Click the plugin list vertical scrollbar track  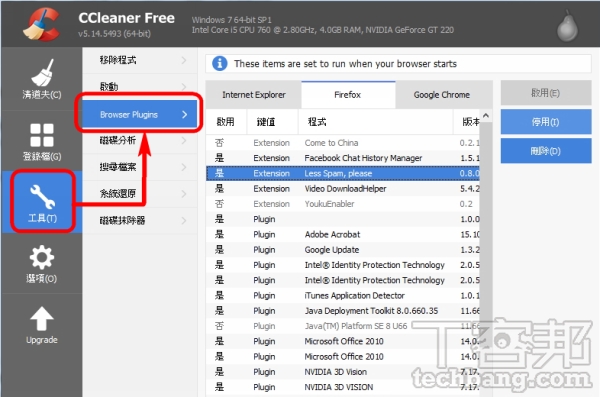[x=486, y=259]
